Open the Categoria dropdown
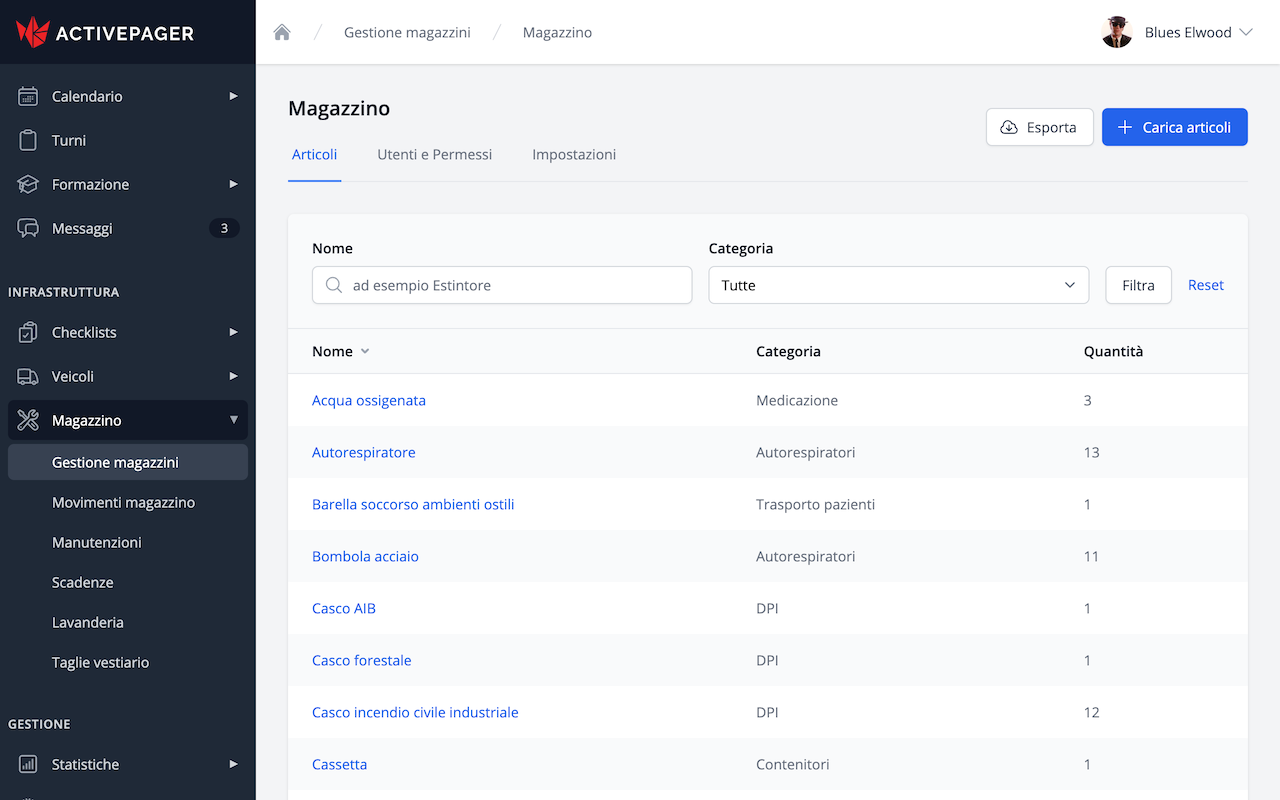Screen dimensions: 1280x800 click(898, 285)
